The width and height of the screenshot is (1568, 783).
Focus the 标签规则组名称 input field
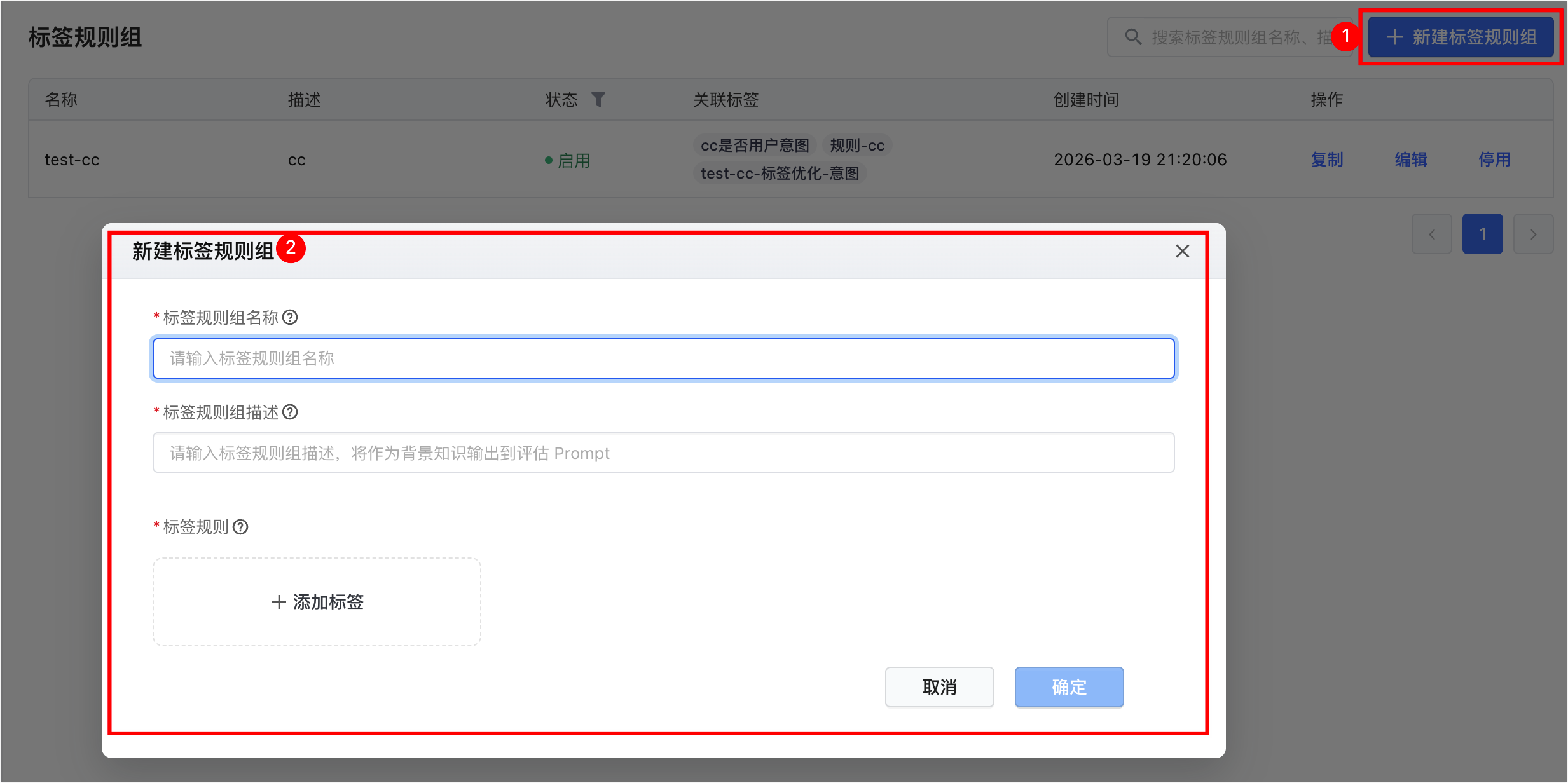[663, 358]
